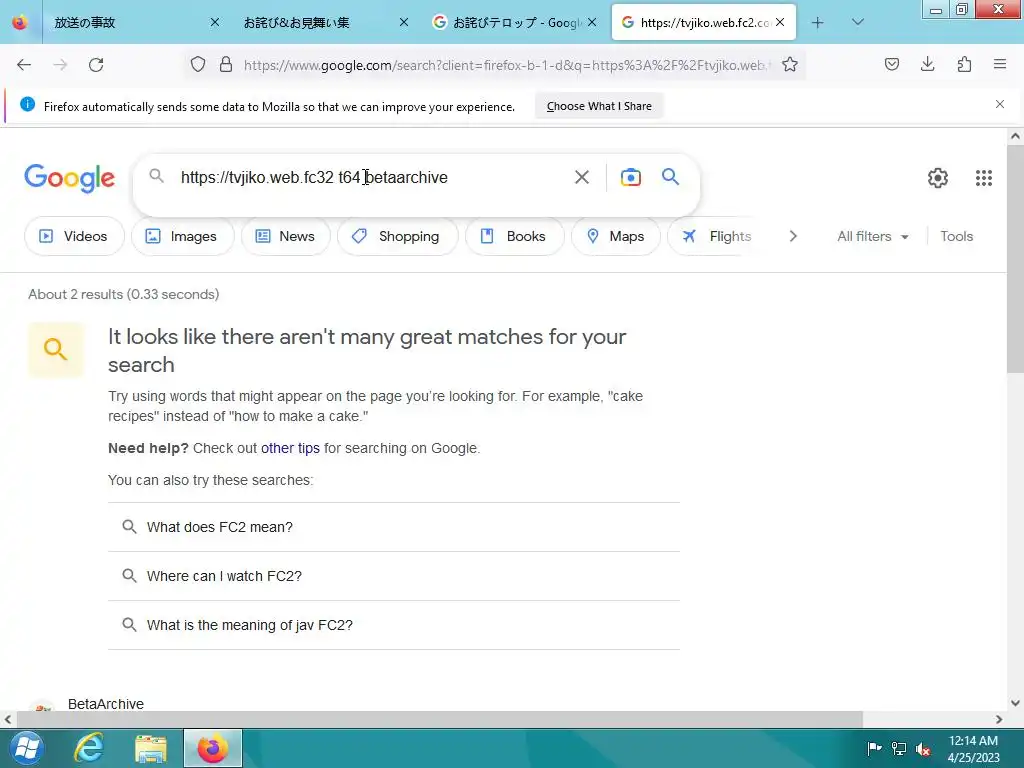Close the 放送の事故 tab
Viewport: 1024px width, 768px height.
(x=214, y=22)
